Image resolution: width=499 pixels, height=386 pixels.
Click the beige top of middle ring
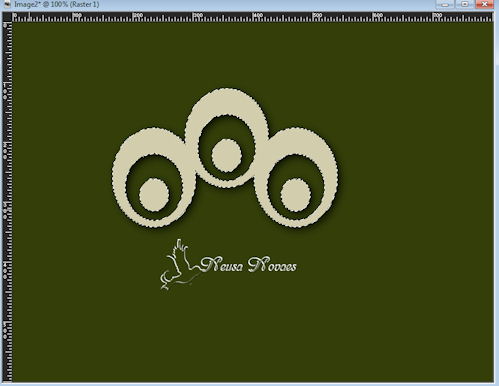(x=228, y=102)
